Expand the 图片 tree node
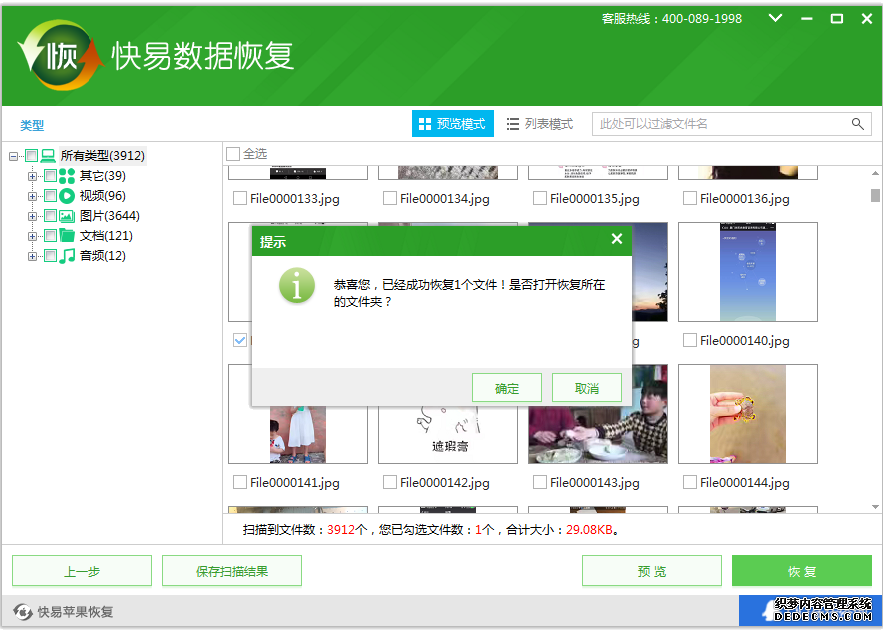The image size is (883, 631). (x=31, y=215)
